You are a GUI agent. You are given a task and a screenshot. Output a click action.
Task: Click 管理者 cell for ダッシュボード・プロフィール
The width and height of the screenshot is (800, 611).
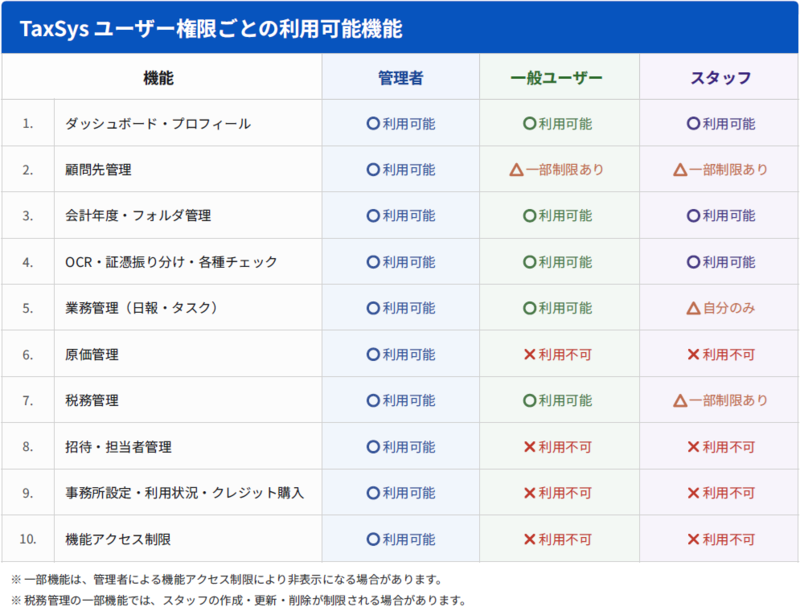(x=401, y=124)
